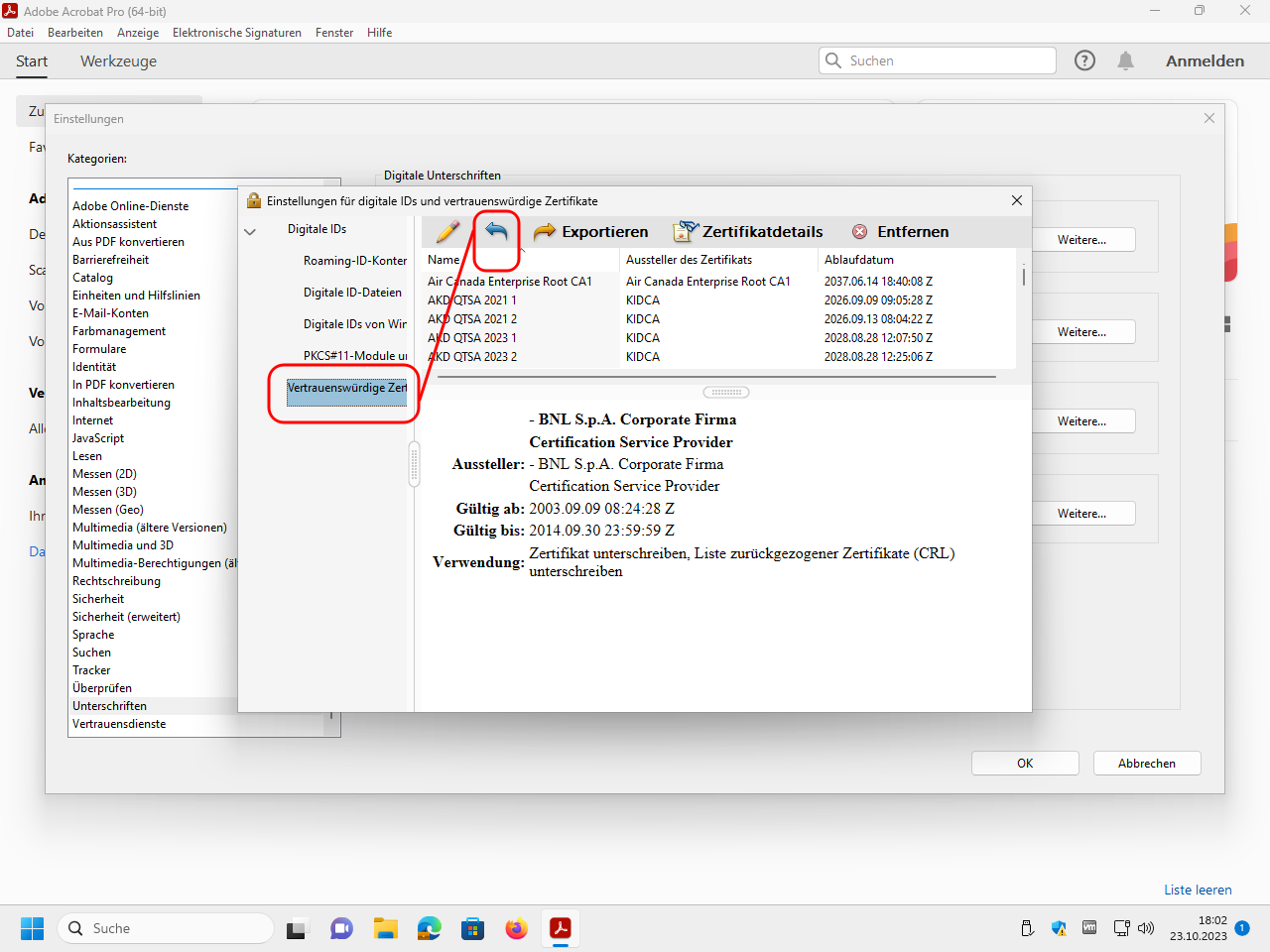This screenshot has height=952, width=1270.
Task: Select Digitale ID-Dateien tree entry
Action: click(x=352, y=293)
